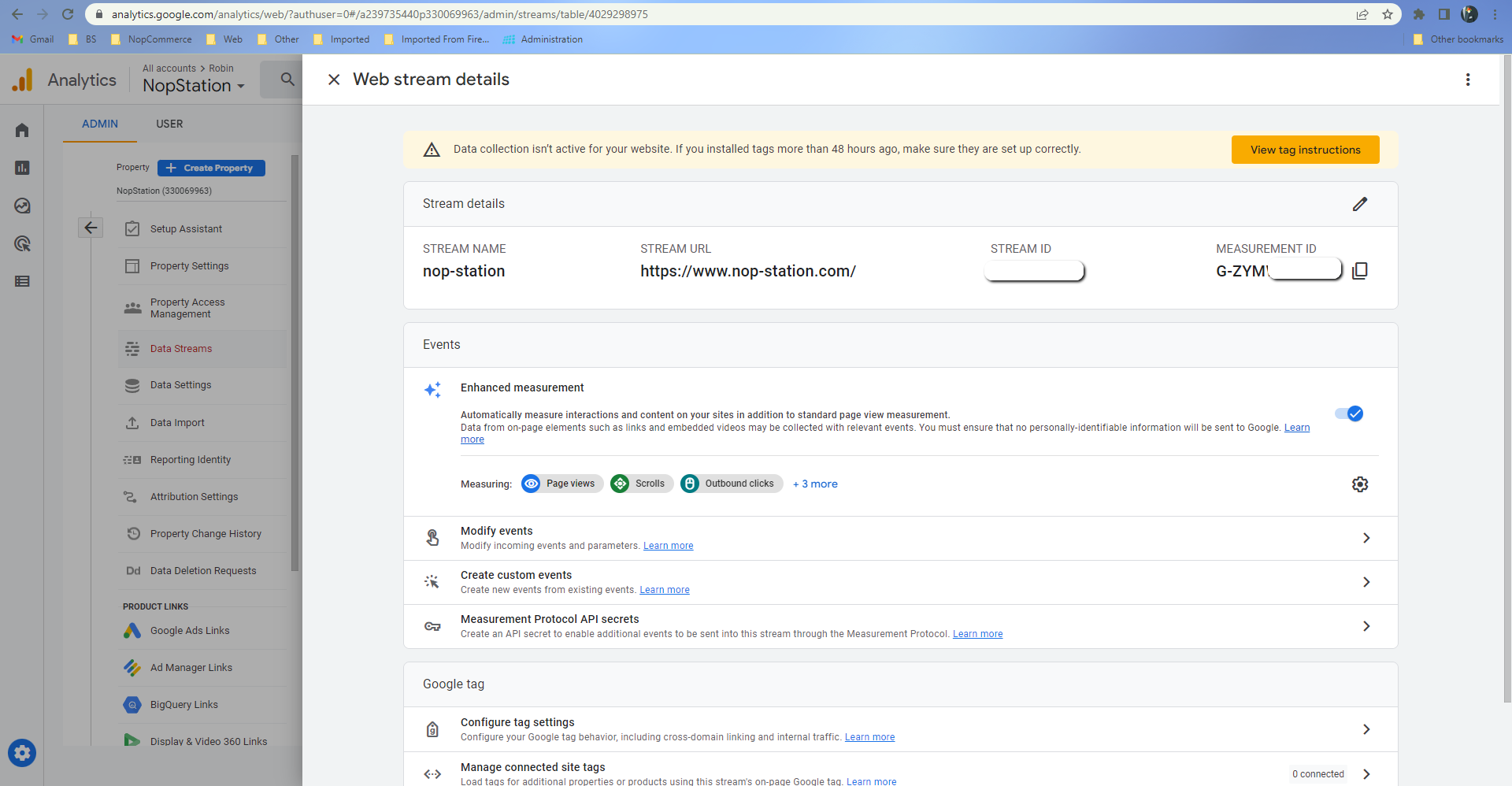Open enhanced measurement settings gear

click(x=1360, y=484)
